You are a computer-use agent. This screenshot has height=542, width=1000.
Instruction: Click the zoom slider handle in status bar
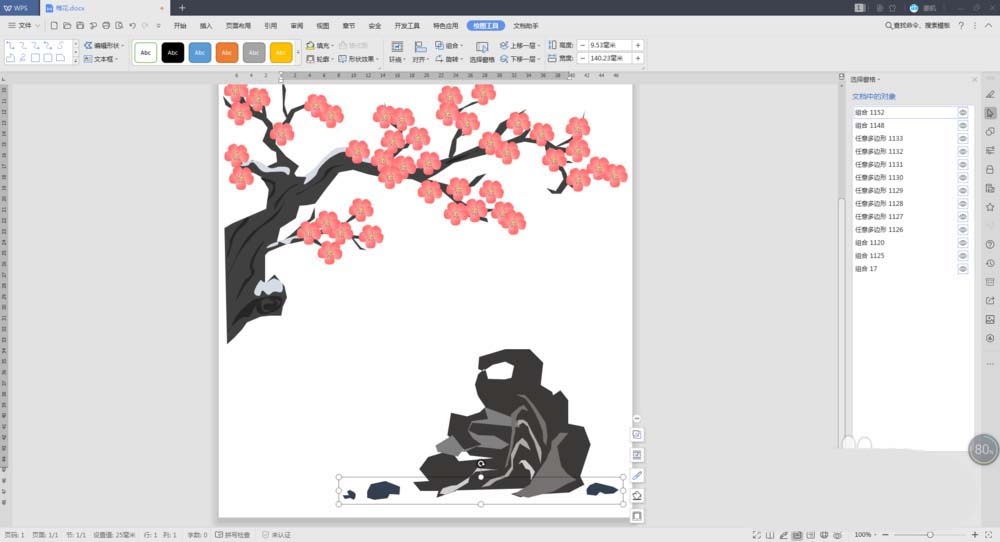click(x=930, y=534)
